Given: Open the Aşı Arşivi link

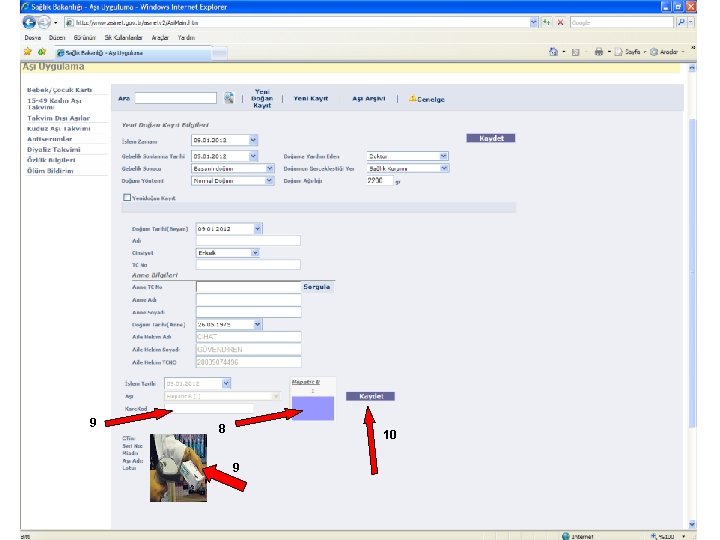Looking at the screenshot, I should pos(369,98).
